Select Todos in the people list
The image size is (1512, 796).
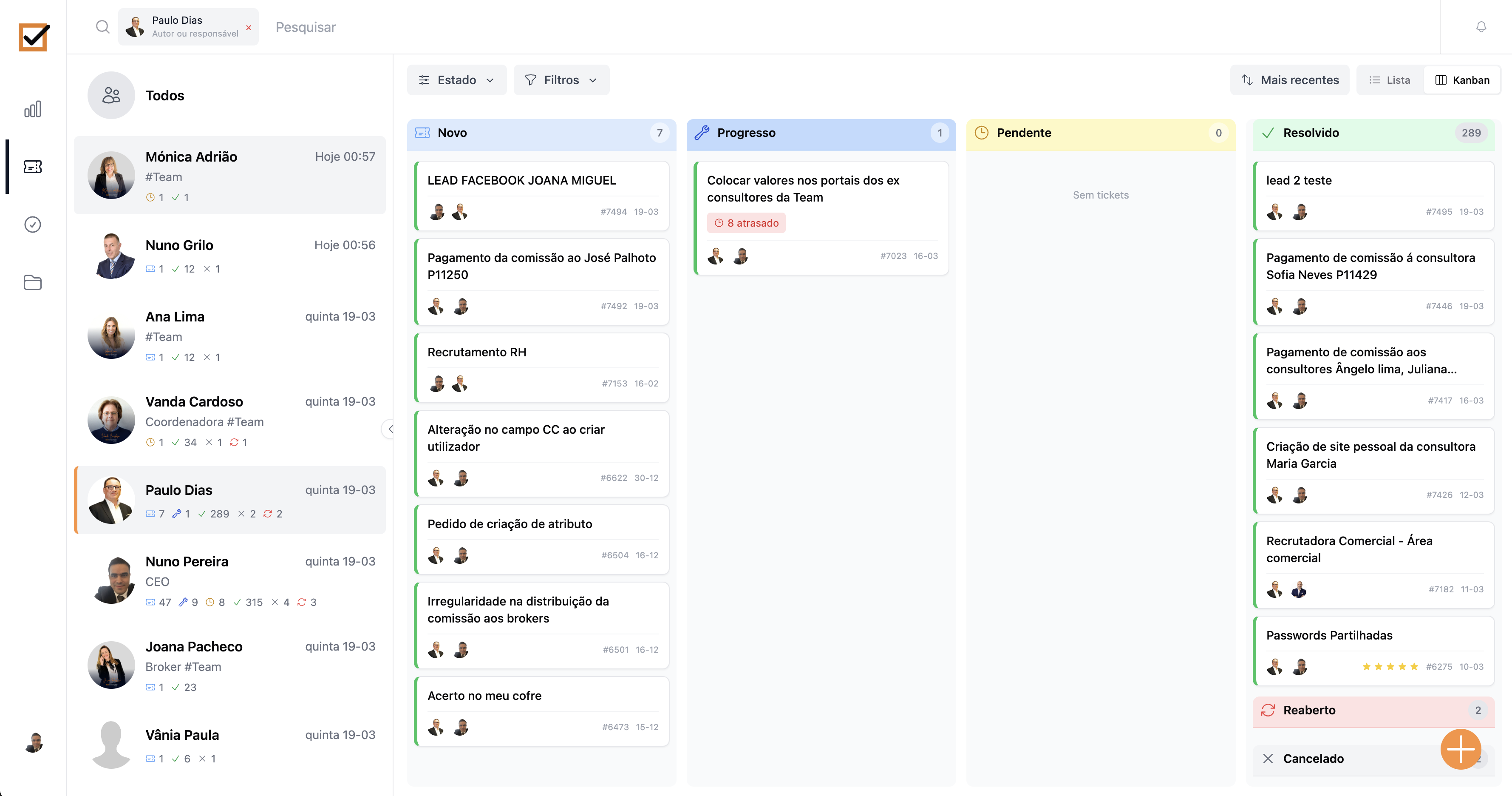164,96
